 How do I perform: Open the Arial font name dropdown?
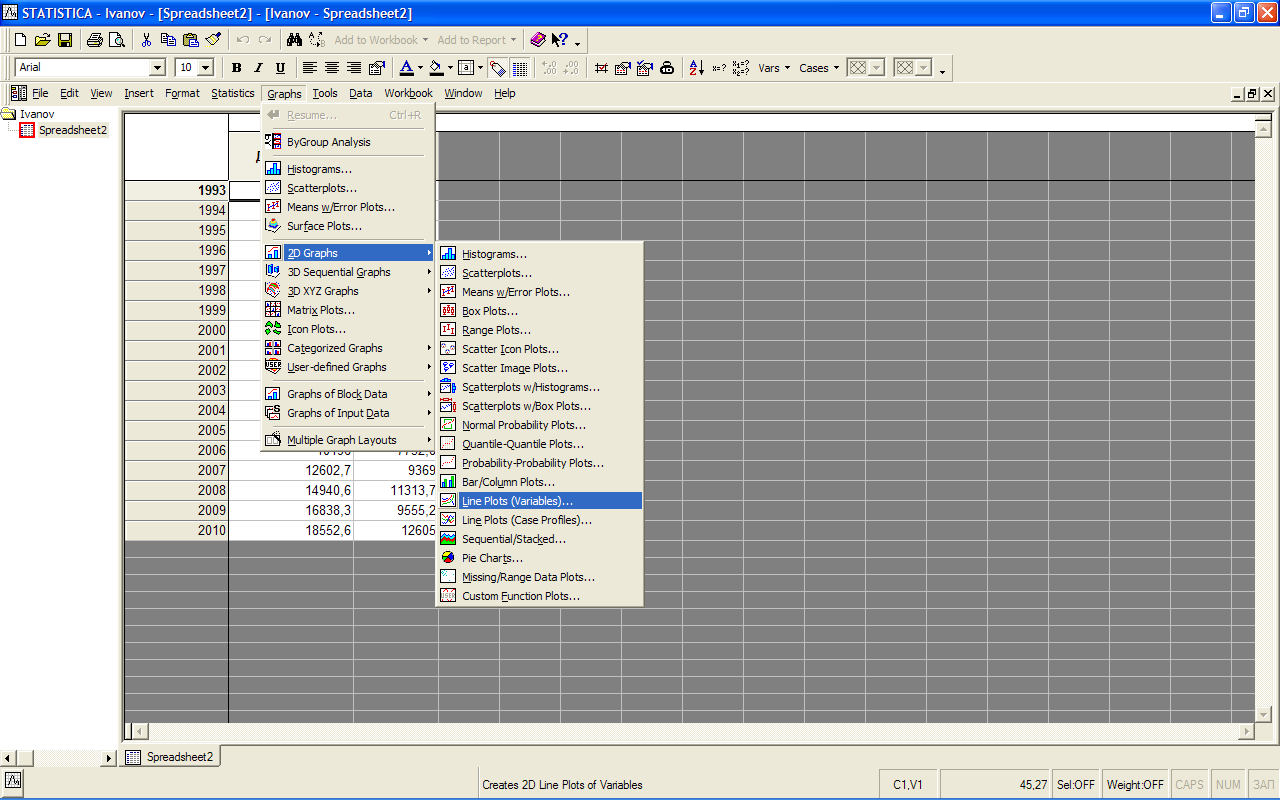pos(157,68)
